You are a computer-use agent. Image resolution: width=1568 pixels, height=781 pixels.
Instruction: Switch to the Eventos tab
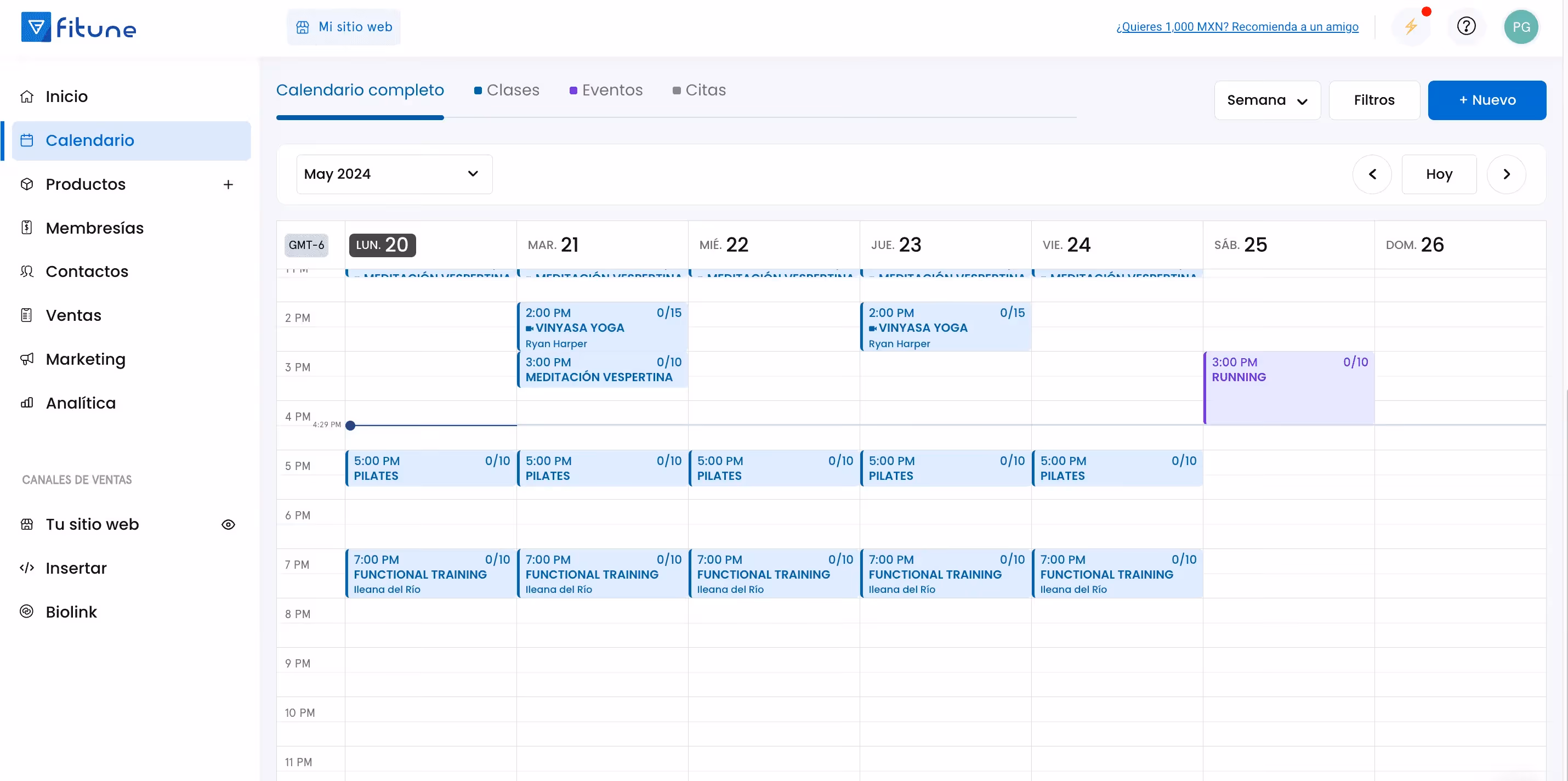606,90
